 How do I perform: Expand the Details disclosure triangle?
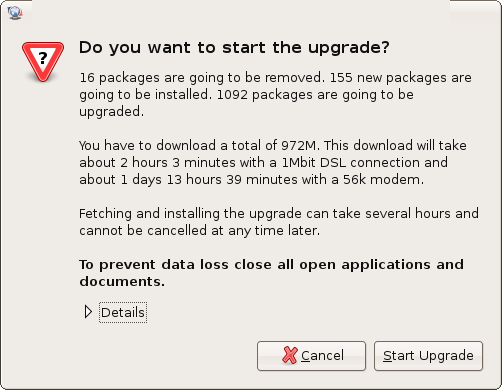88,312
